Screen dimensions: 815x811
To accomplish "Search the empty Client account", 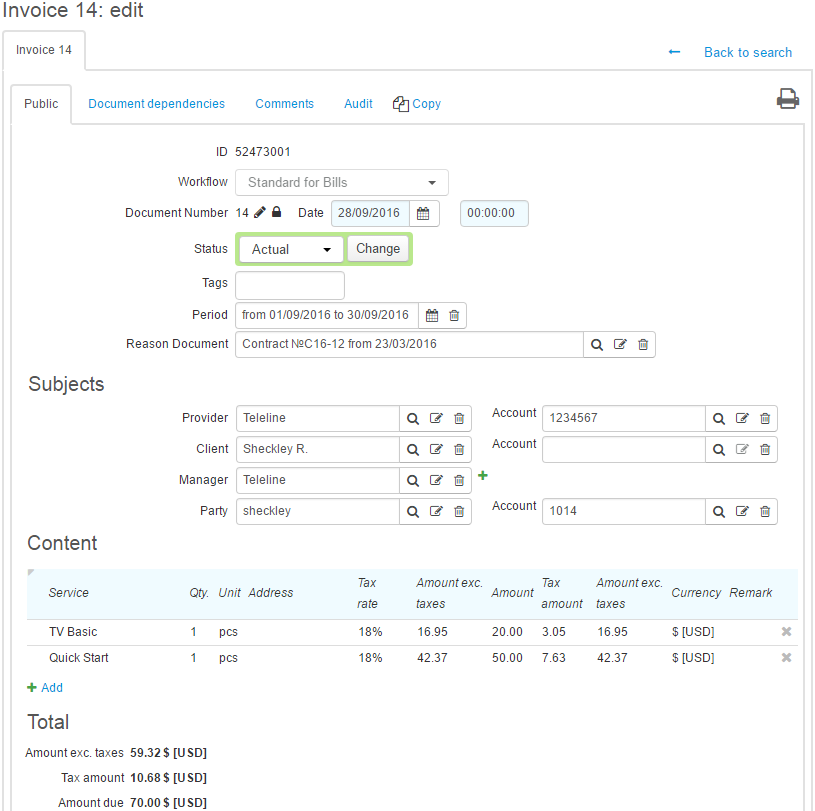I will (719, 450).
